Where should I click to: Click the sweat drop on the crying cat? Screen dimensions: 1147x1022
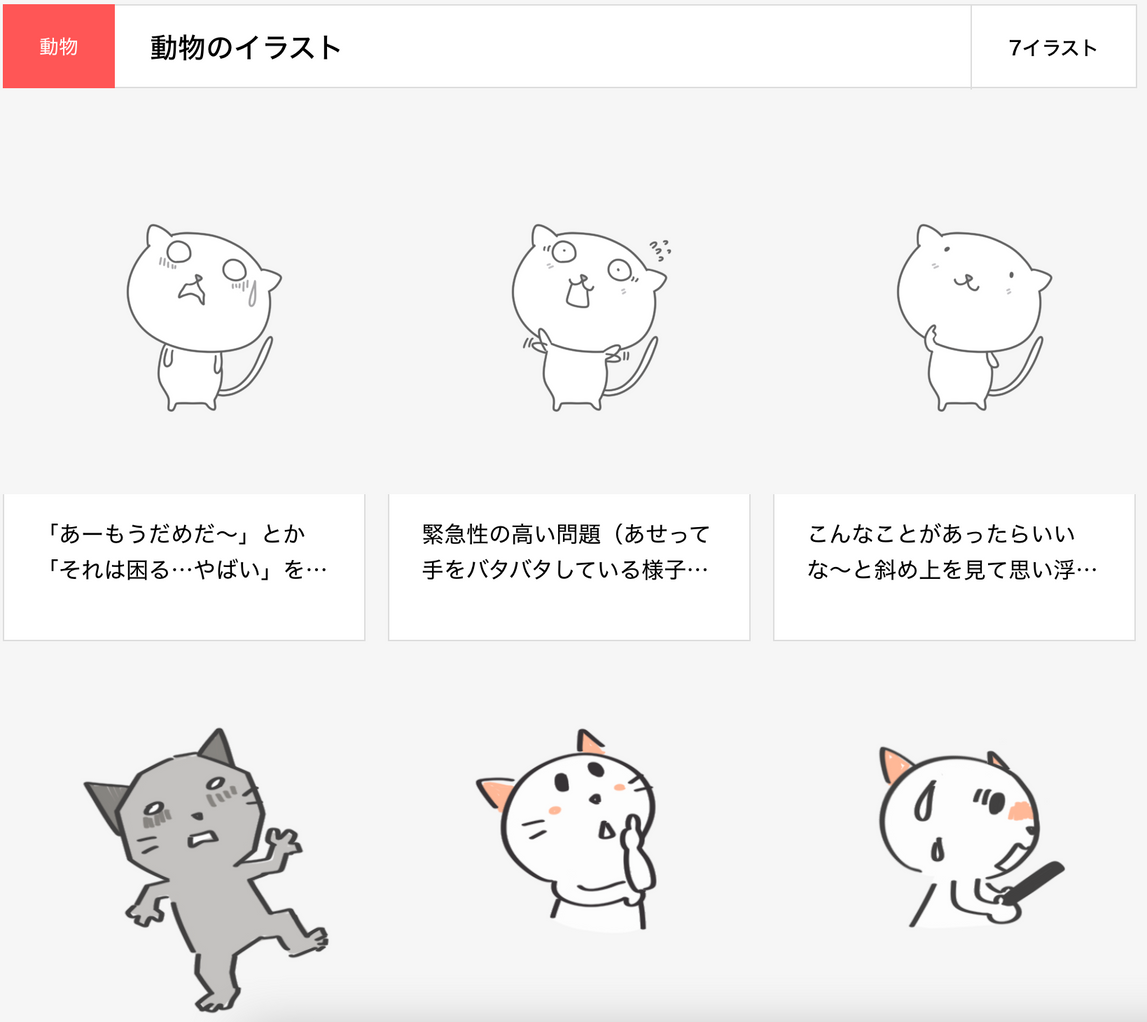pos(252,293)
